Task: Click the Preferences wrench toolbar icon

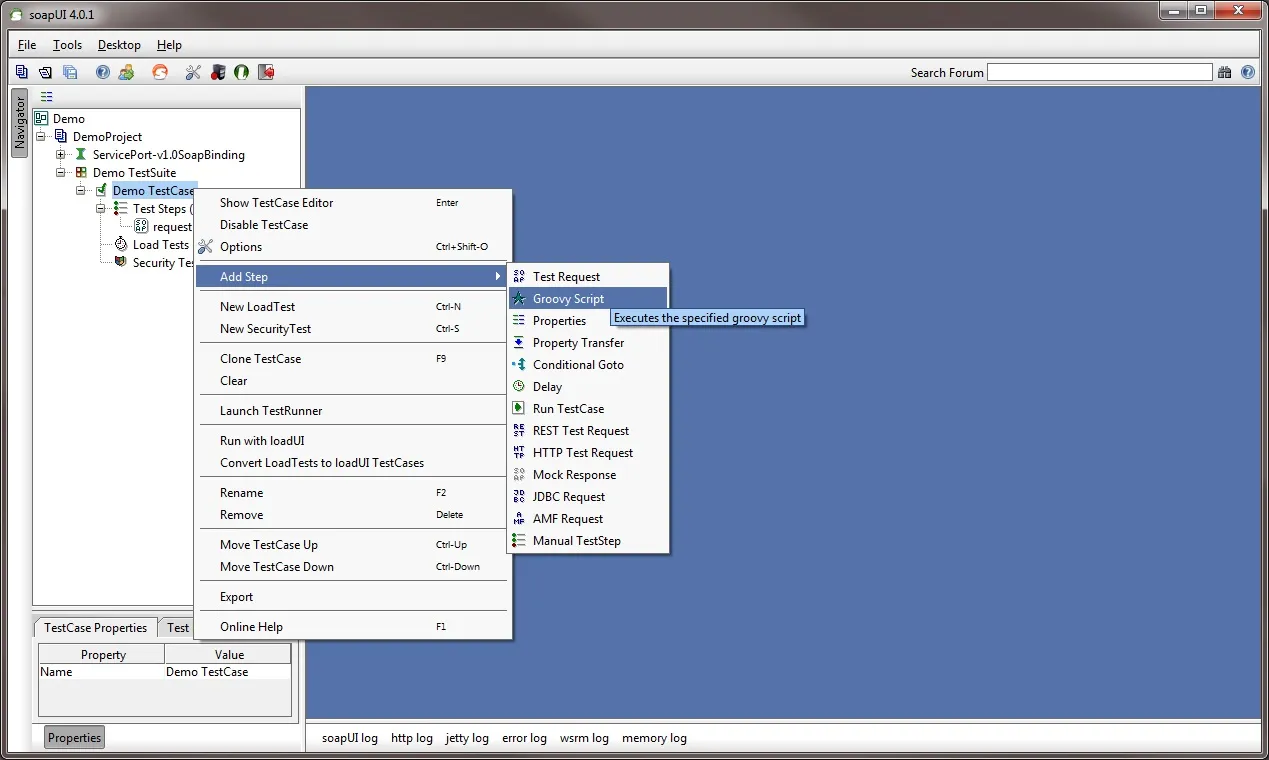Action: click(193, 72)
